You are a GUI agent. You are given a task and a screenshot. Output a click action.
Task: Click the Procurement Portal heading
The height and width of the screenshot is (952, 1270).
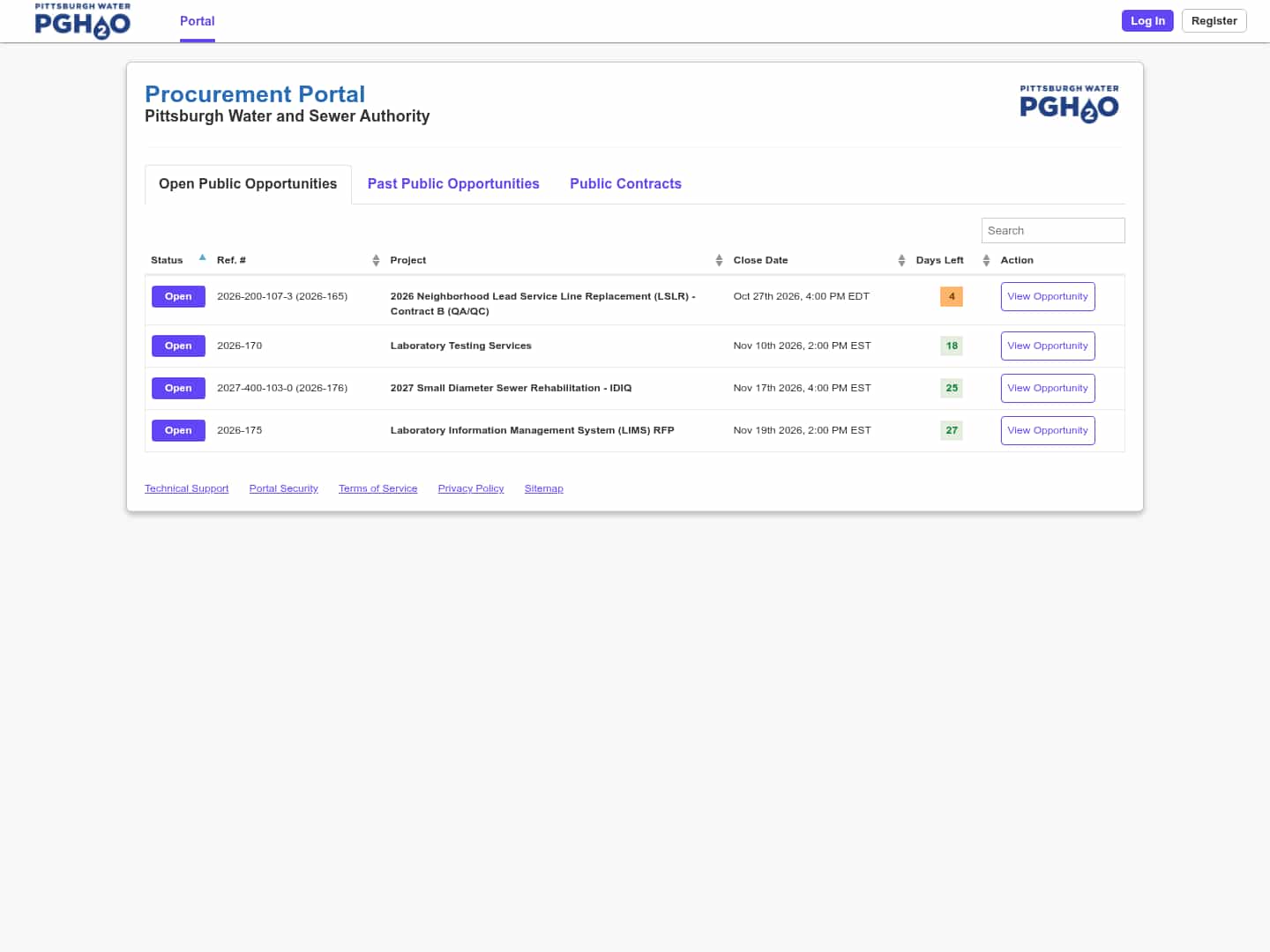[x=255, y=94]
